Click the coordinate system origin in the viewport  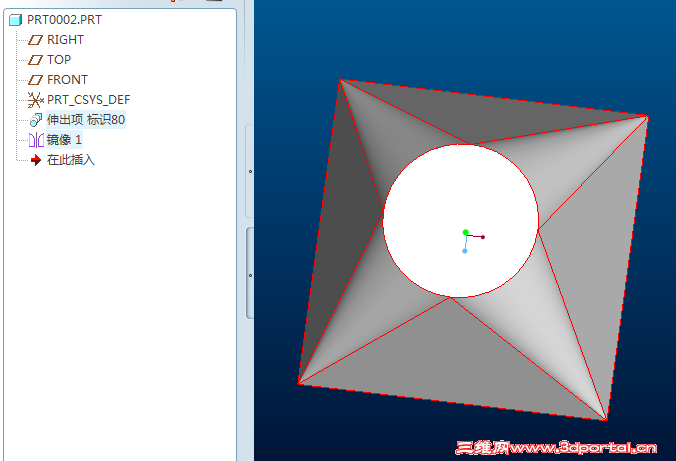point(466,232)
